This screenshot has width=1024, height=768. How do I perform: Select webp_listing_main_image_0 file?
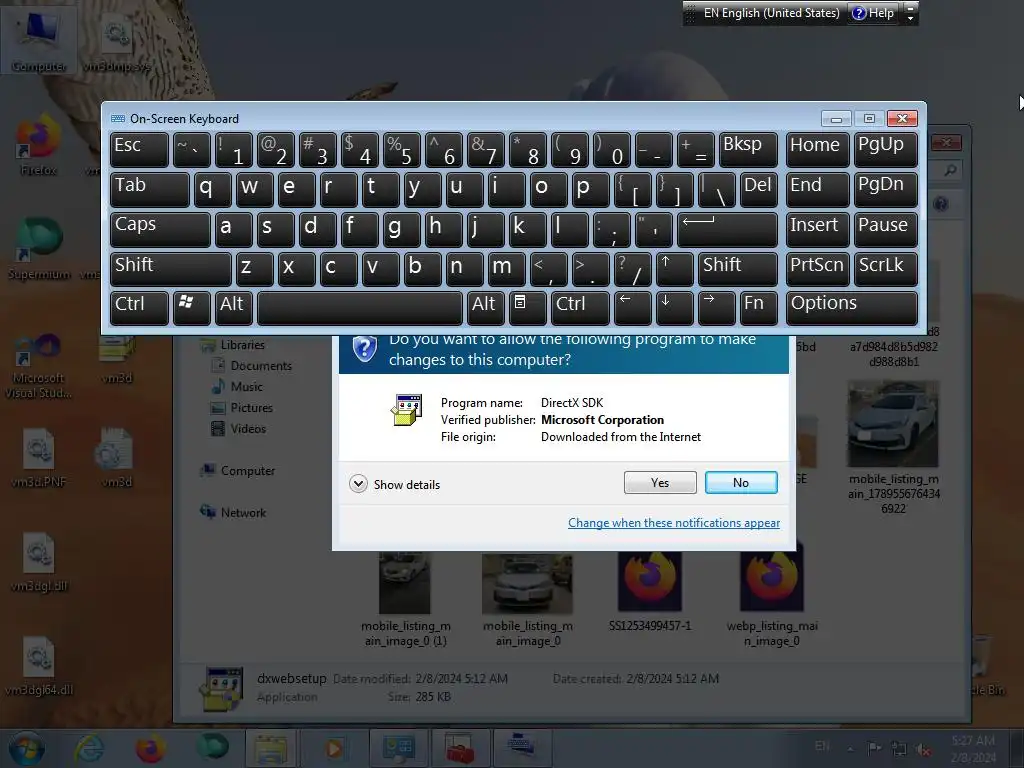pyautogui.click(x=772, y=598)
